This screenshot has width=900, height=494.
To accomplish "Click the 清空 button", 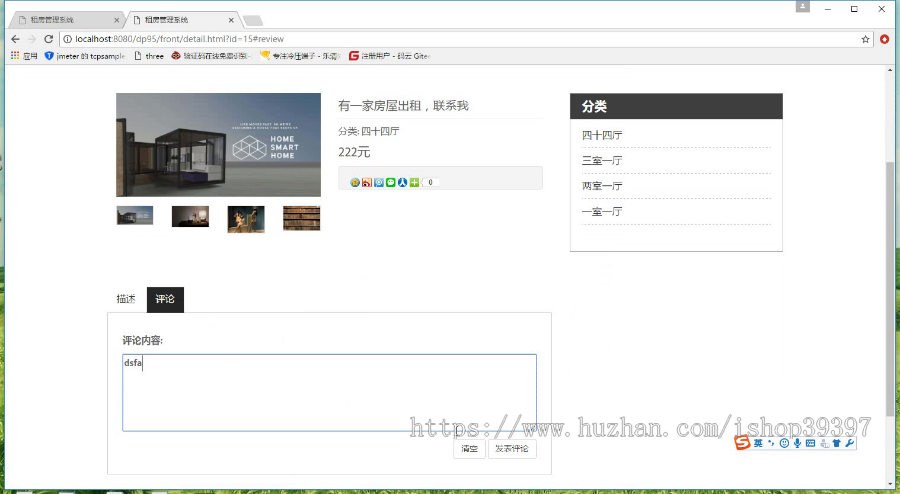I will [470, 449].
